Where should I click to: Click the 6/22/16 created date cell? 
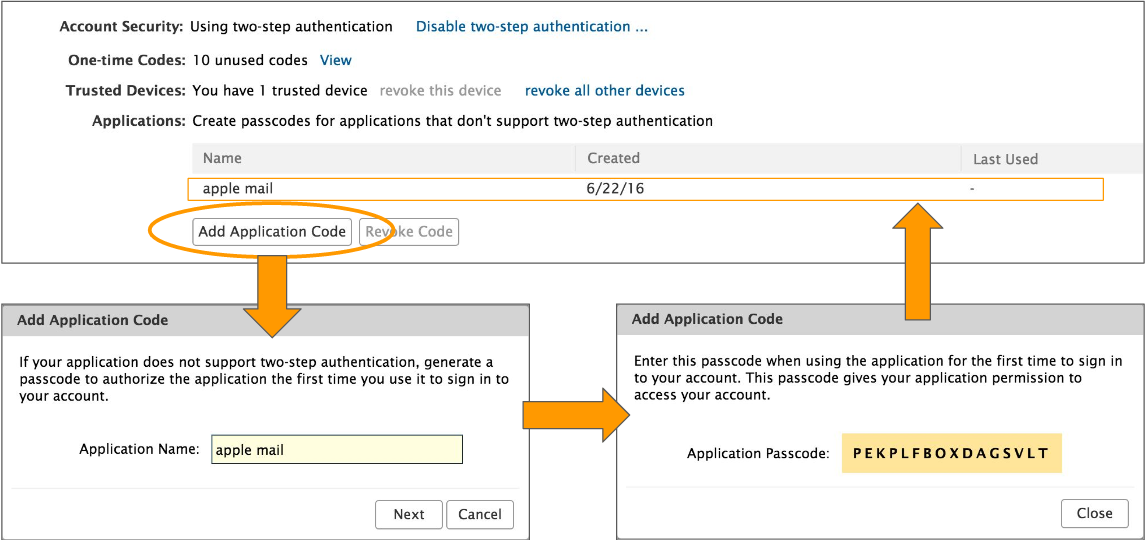(608, 188)
